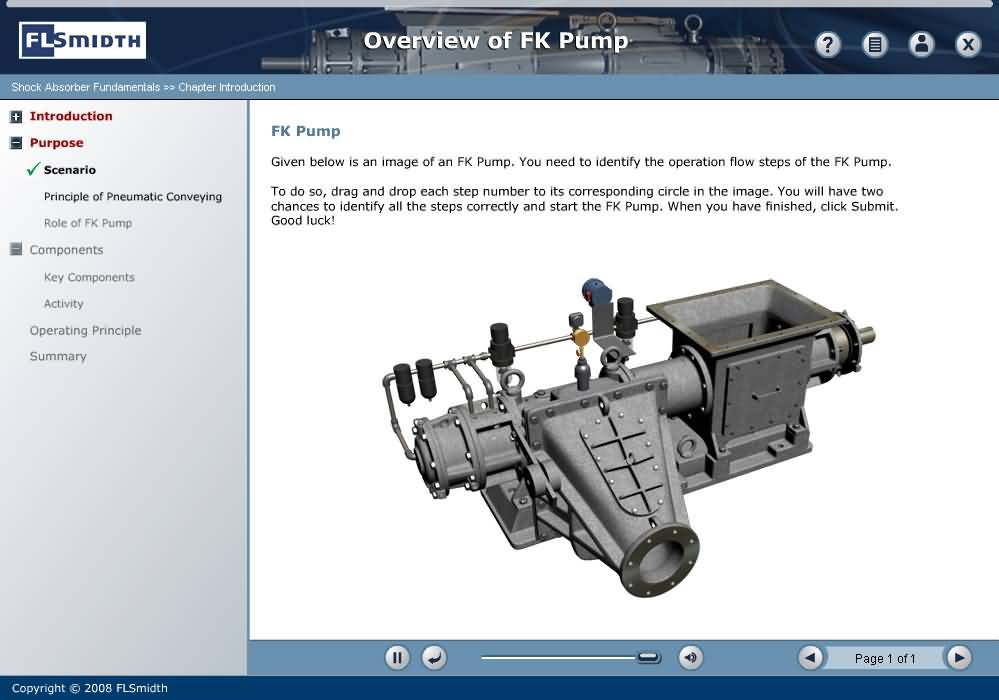
Task: Open the Operating Principle section
Action: click(x=85, y=330)
